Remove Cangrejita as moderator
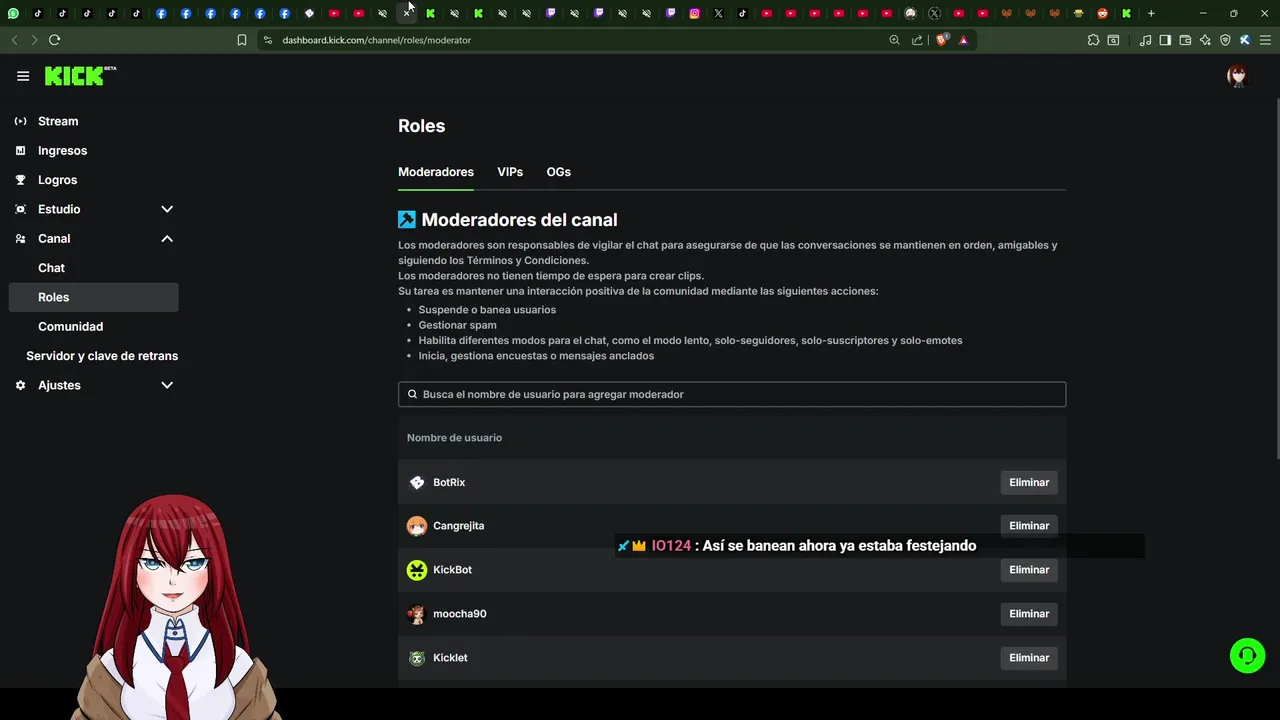Image resolution: width=1280 pixels, height=720 pixels. point(1029,526)
